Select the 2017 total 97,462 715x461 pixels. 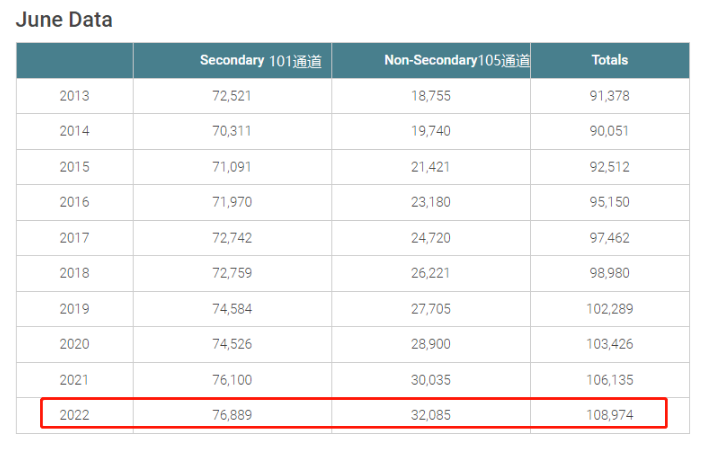[x=610, y=237]
